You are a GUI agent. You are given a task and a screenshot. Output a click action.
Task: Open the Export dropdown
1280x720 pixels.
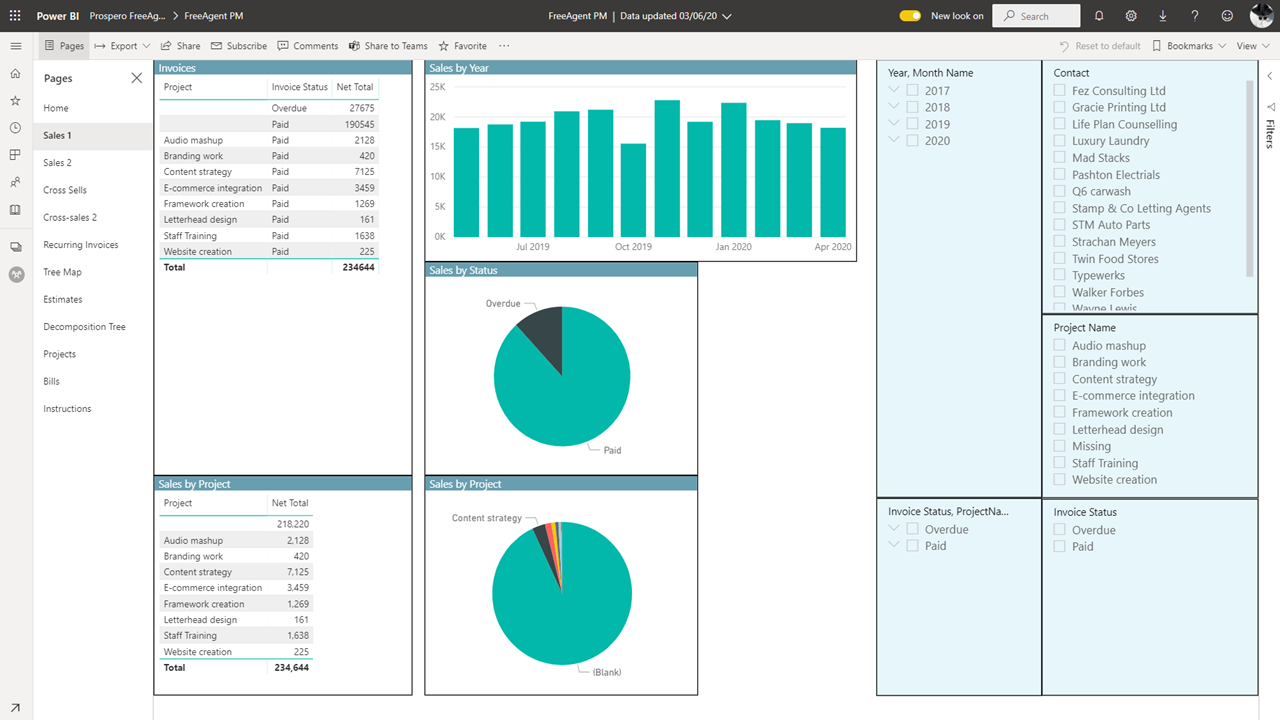pyautogui.click(x=122, y=46)
